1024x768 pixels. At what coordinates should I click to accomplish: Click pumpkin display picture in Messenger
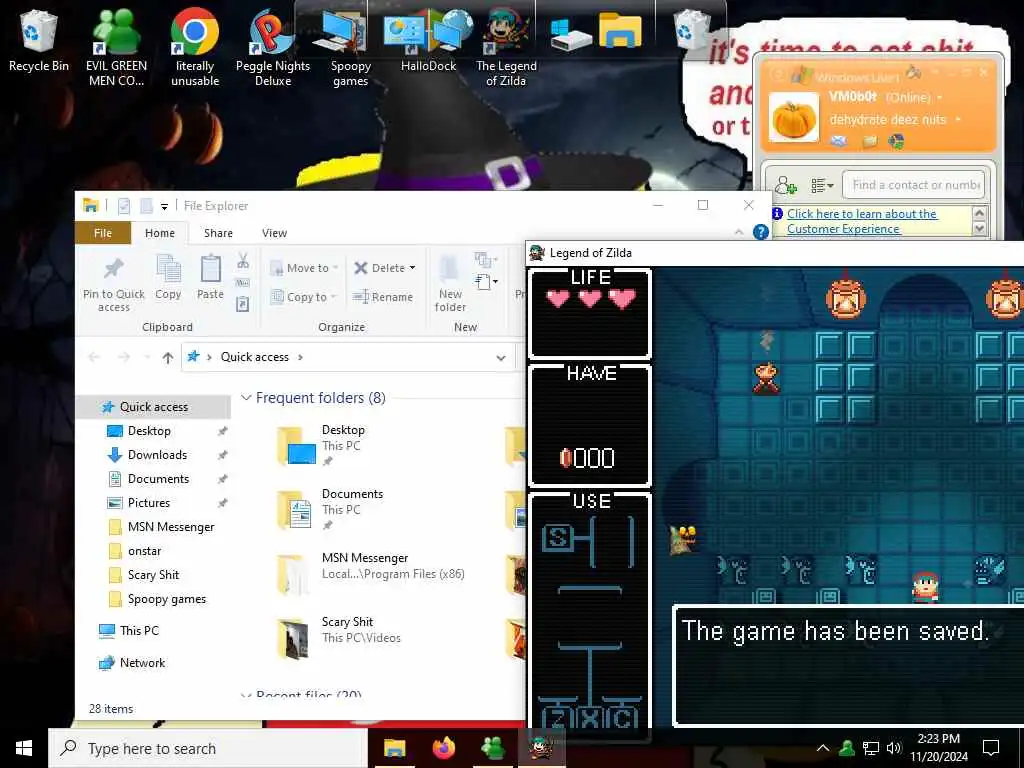point(793,118)
